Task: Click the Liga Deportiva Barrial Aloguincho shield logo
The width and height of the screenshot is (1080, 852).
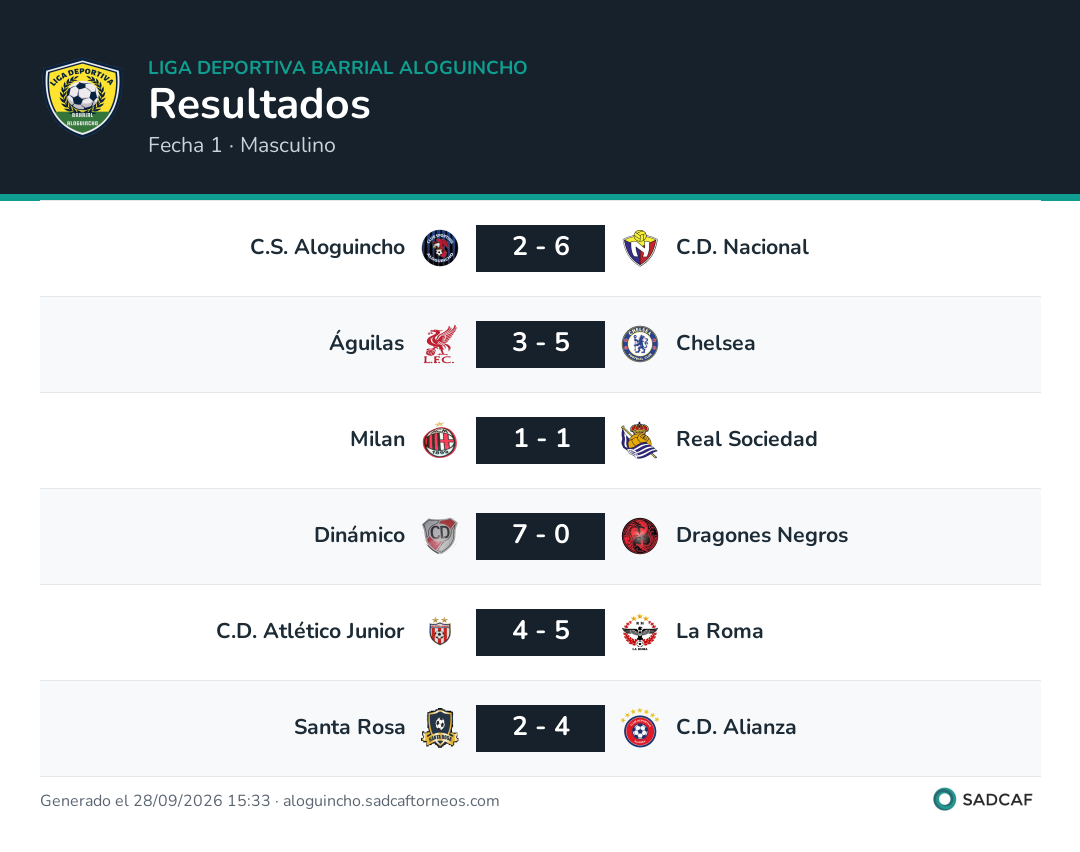Action: click(83, 97)
